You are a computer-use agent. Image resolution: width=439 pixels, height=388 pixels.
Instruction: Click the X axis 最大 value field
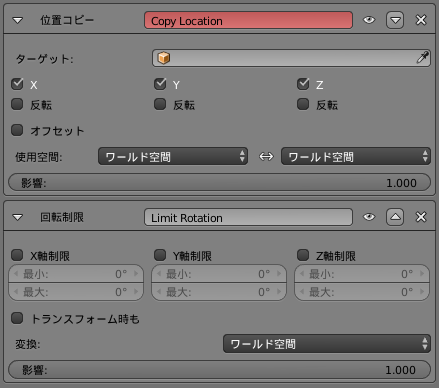[x=76, y=292]
